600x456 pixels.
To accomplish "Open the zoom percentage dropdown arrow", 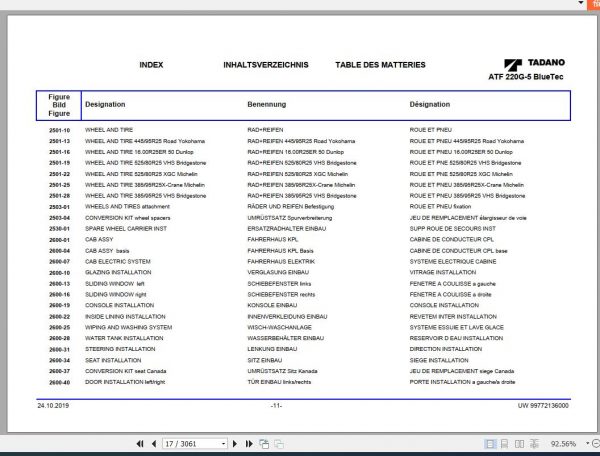I will point(587,443).
